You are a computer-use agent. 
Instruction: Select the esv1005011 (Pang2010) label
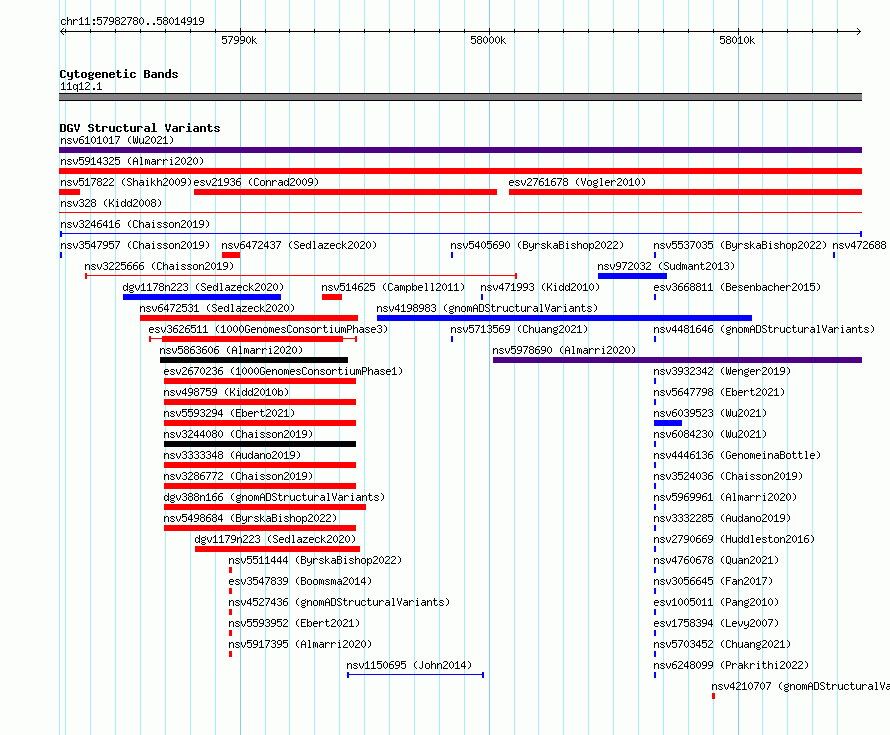click(x=716, y=602)
